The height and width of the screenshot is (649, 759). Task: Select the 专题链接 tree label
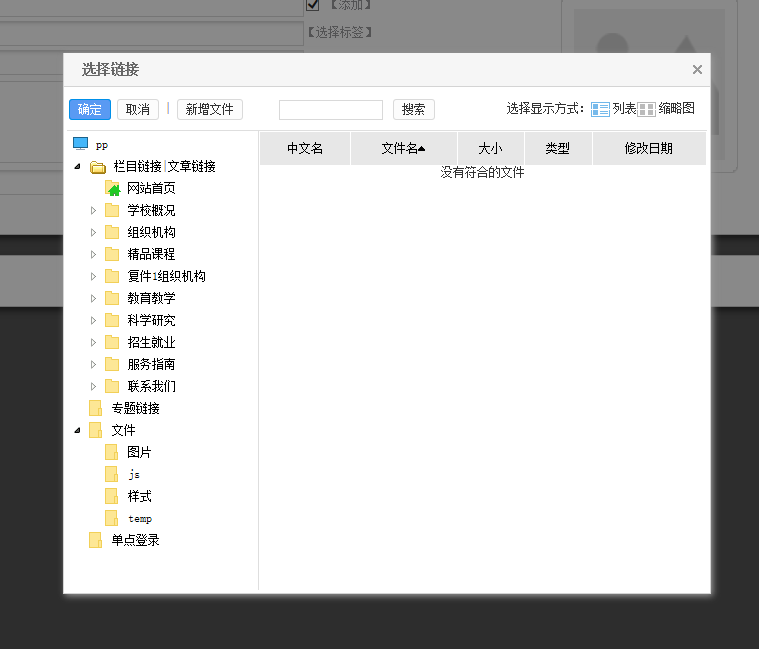[136, 408]
